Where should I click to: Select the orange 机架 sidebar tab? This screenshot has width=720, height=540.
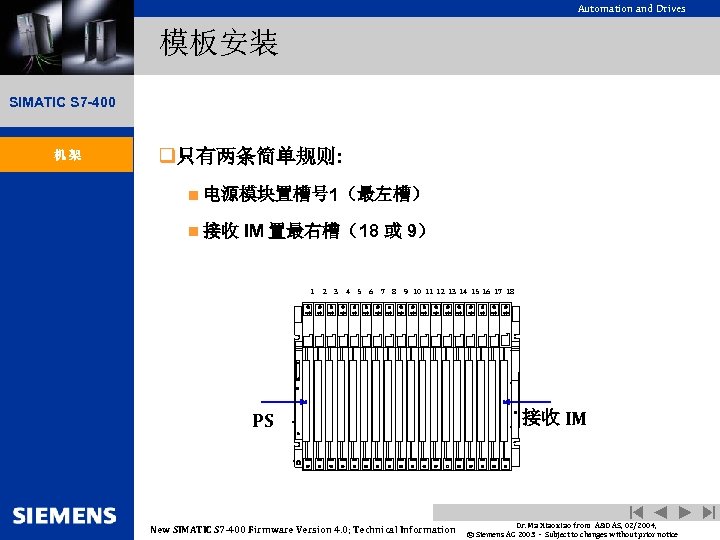(67, 155)
